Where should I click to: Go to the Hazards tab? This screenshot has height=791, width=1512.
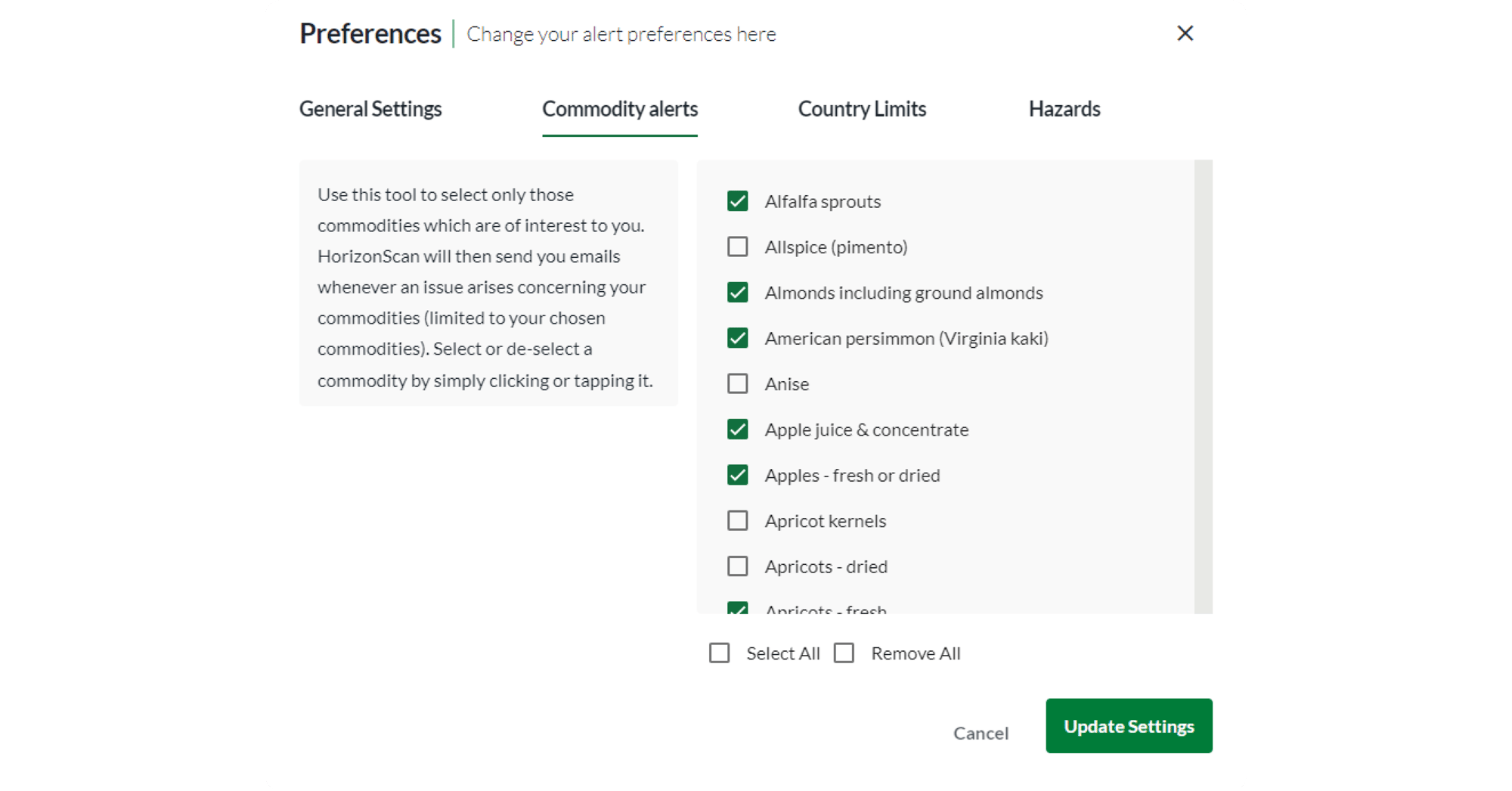[x=1064, y=109]
